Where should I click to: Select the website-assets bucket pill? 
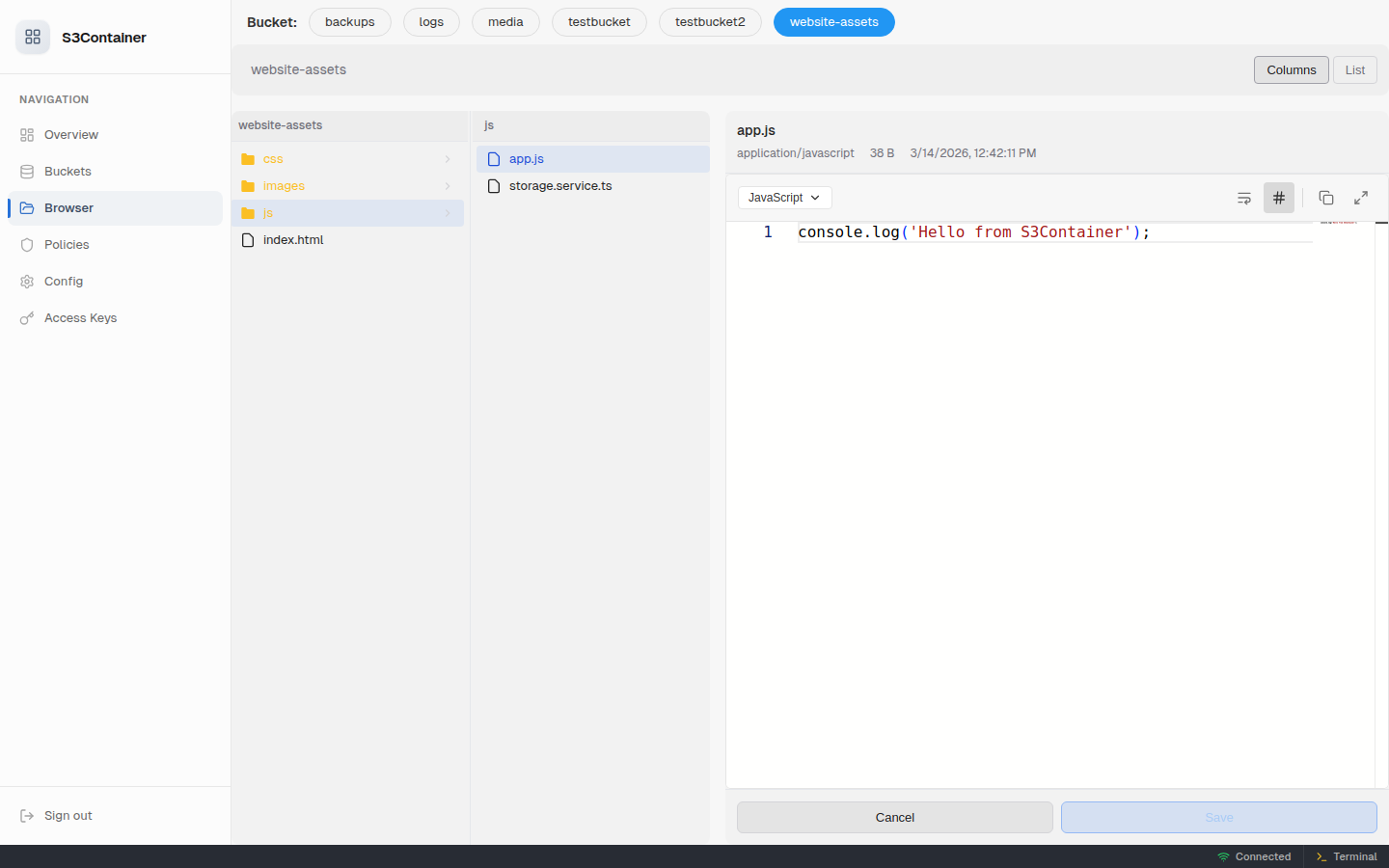[833, 21]
